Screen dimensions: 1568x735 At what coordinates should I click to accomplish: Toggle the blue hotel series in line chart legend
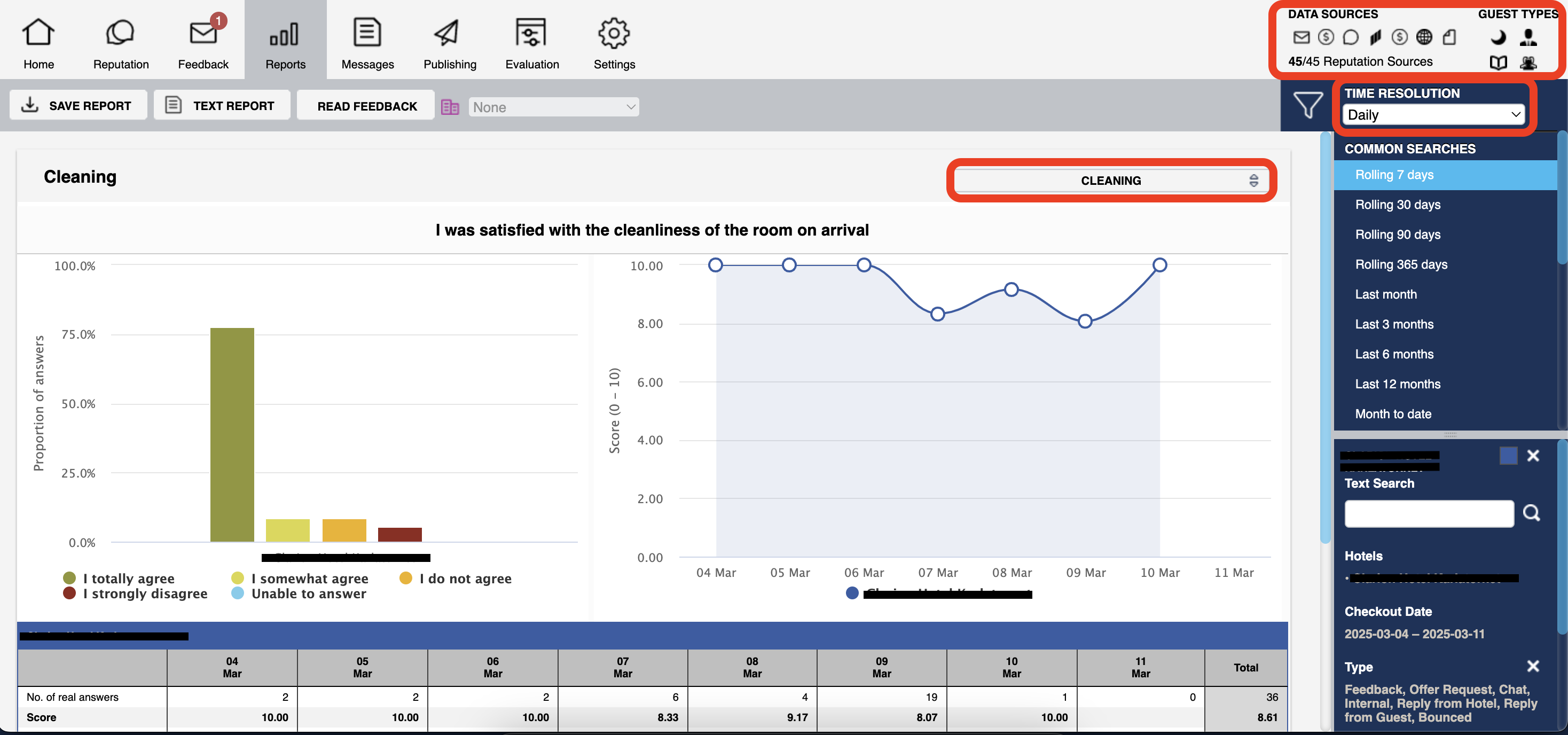938,592
